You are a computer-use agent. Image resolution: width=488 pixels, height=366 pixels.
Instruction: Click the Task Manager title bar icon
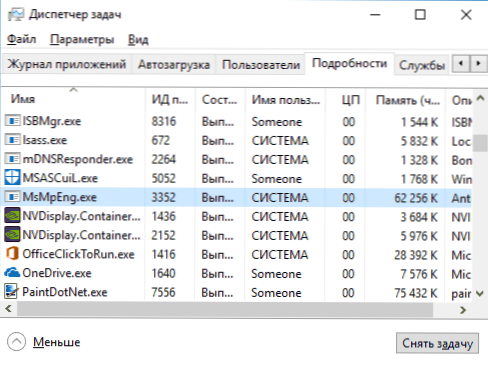pos(16,15)
